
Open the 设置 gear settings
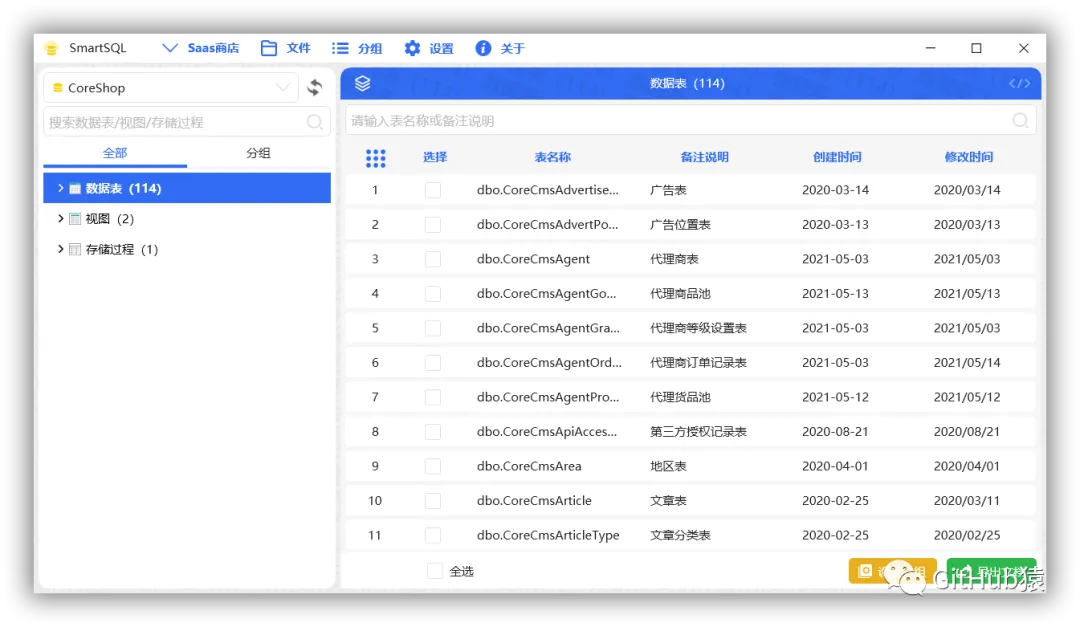[428, 48]
